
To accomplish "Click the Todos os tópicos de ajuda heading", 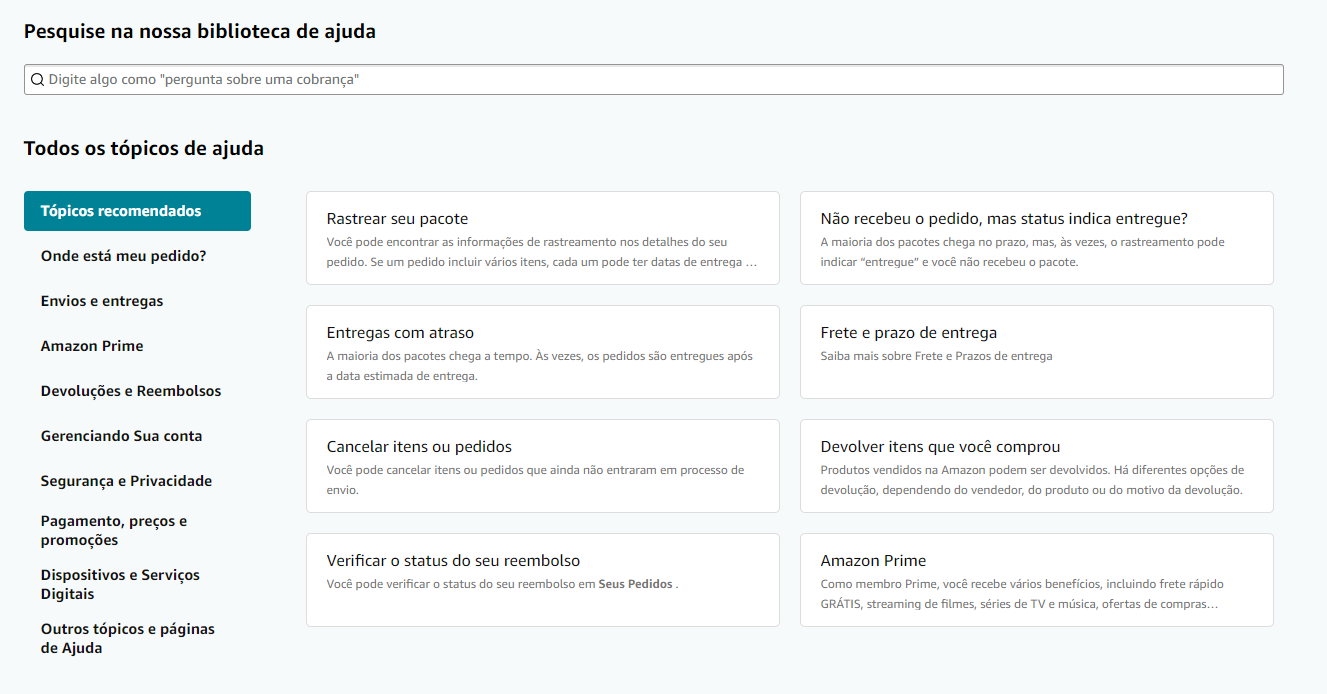I will [144, 149].
